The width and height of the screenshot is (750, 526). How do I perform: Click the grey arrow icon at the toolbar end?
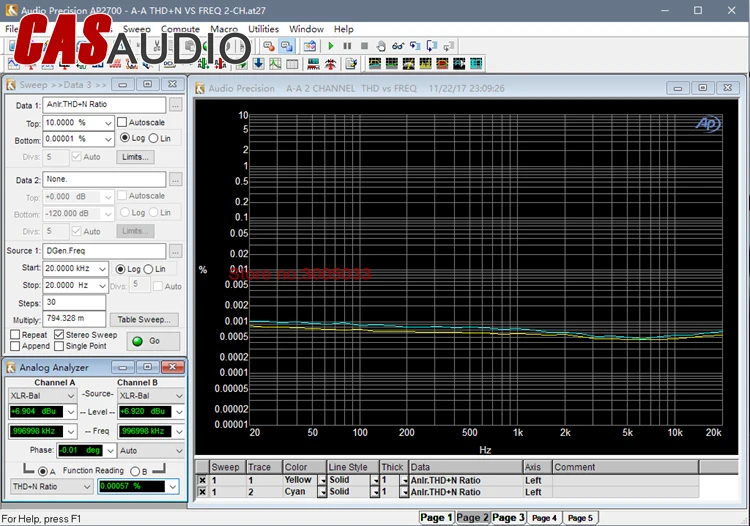coord(448,46)
